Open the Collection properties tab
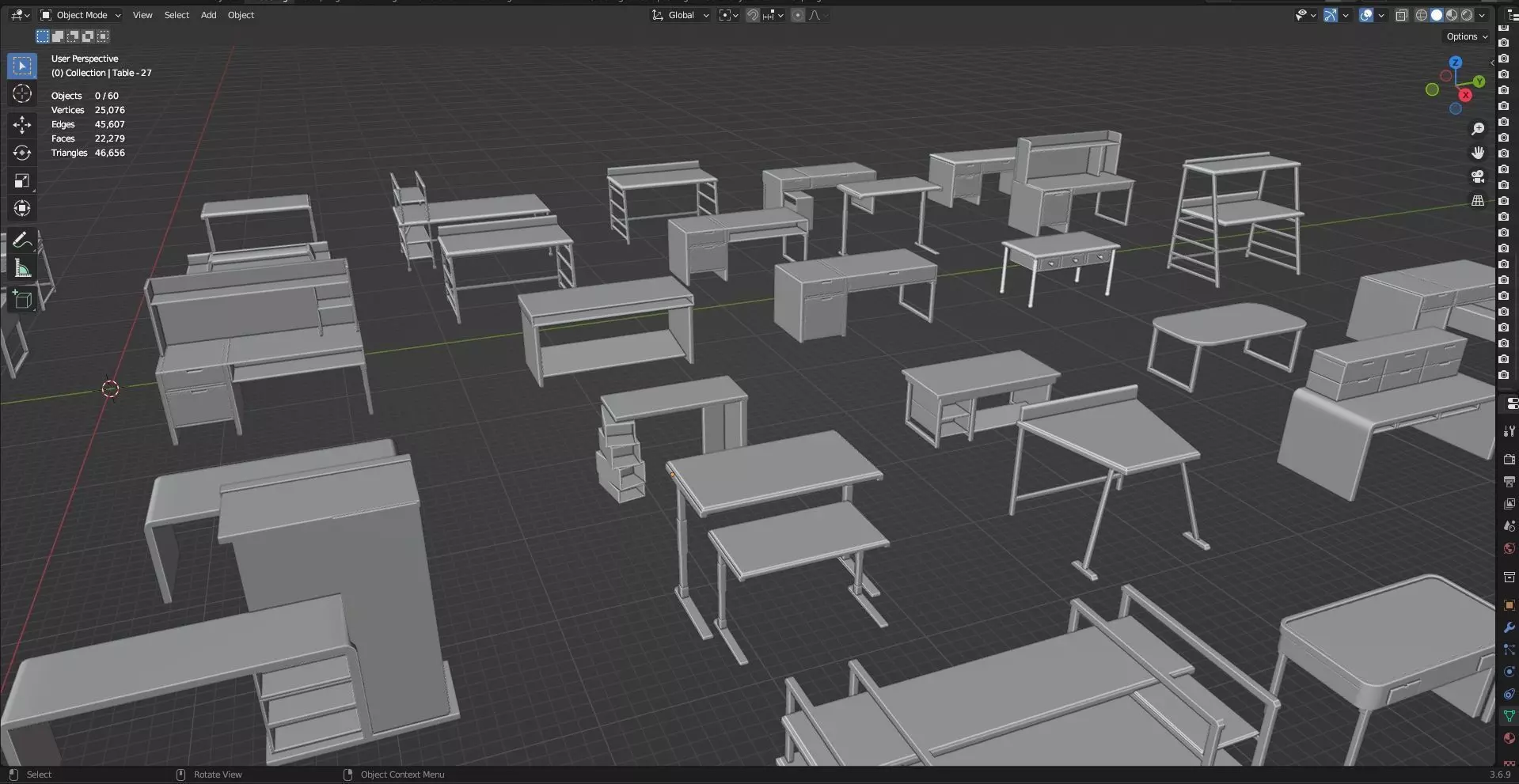Screen dimensions: 1519x784 pos(1509,577)
